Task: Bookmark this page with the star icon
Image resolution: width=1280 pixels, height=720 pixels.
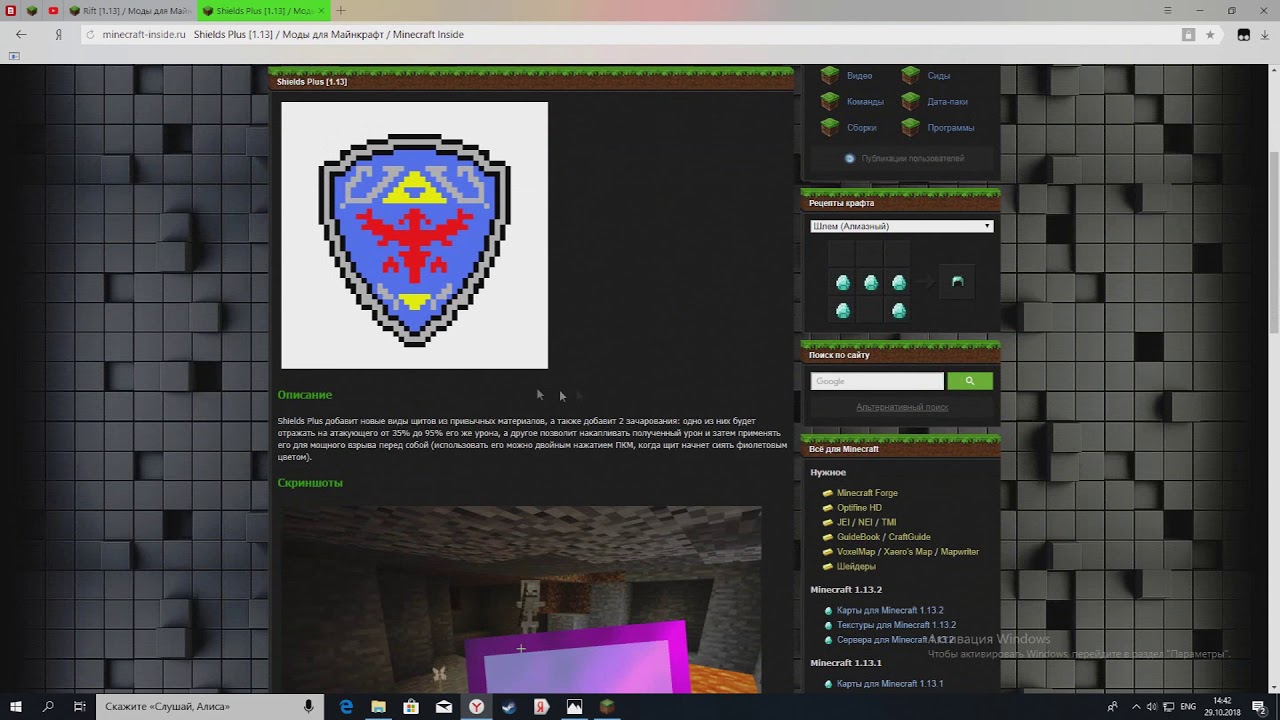Action: [1209, 34]
